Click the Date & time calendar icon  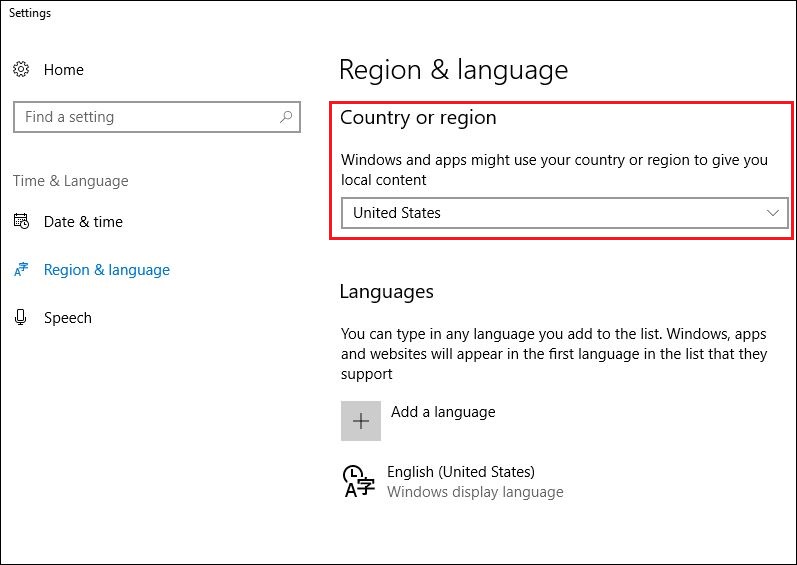(21, 221)
